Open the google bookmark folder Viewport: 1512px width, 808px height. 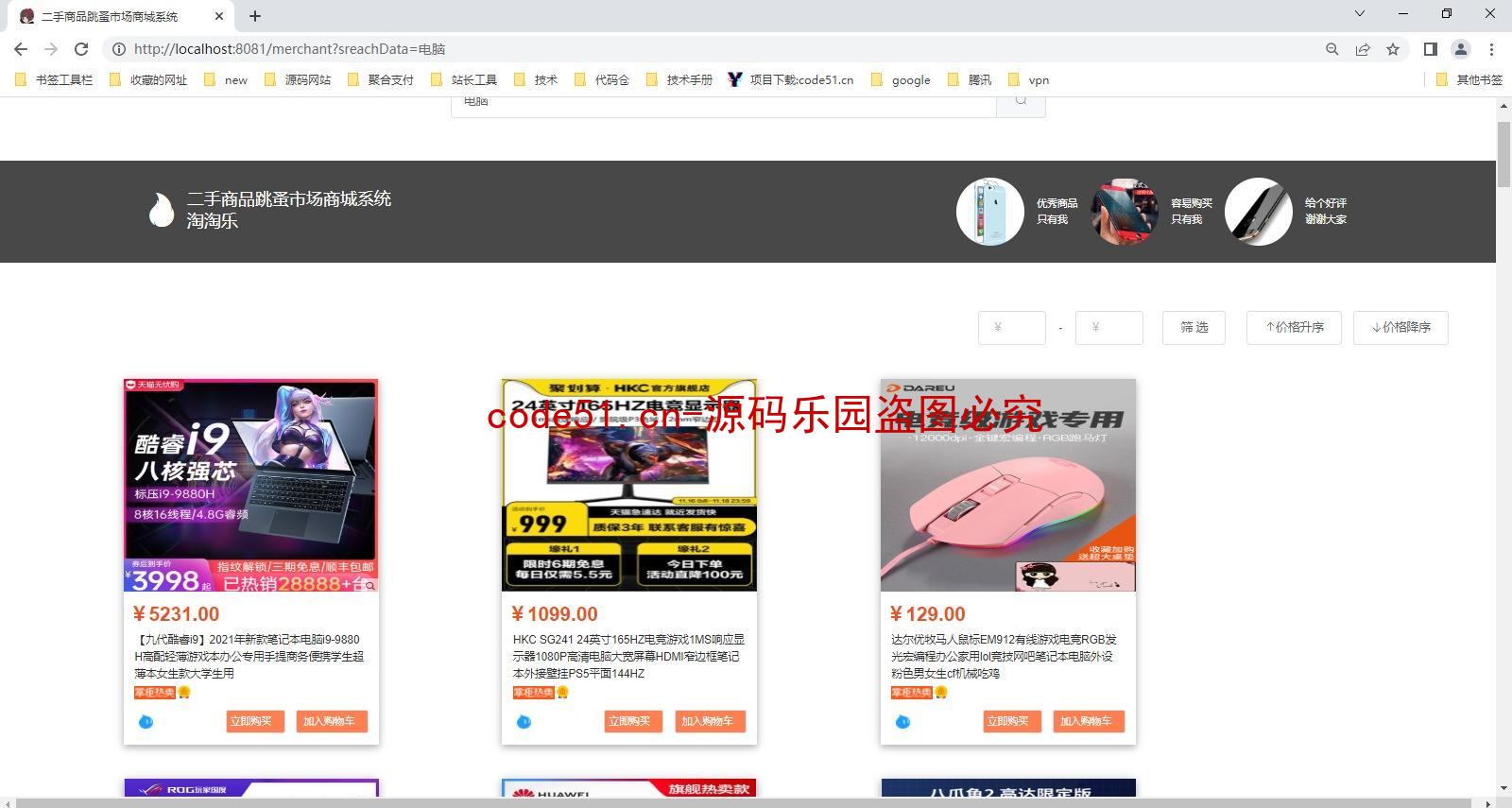point(901,80)
